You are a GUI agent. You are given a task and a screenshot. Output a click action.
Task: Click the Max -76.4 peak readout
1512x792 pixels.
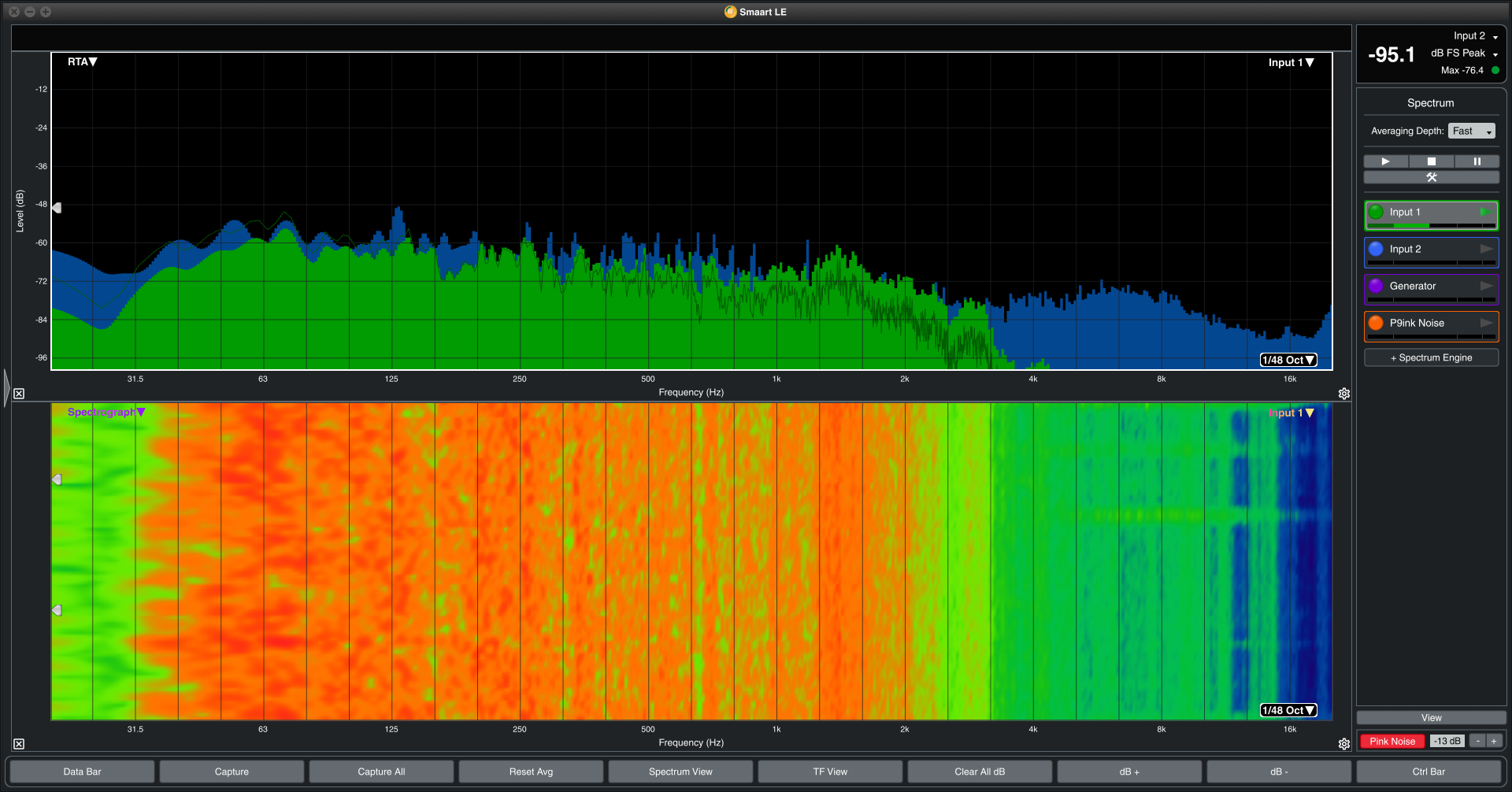pos(1462,70)
